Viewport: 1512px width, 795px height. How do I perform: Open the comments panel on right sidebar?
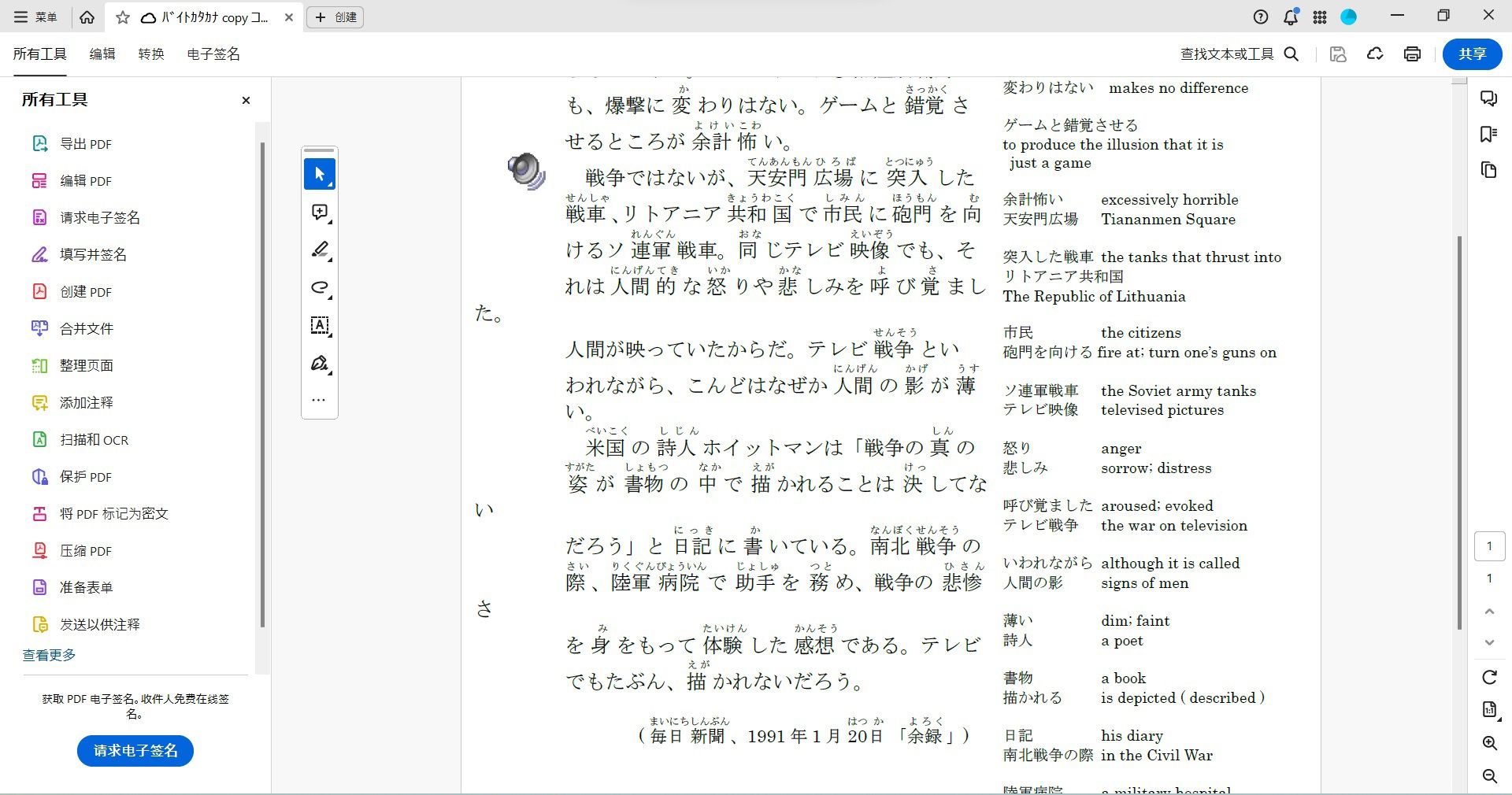pyautogui.click(x=1488, y=98)
